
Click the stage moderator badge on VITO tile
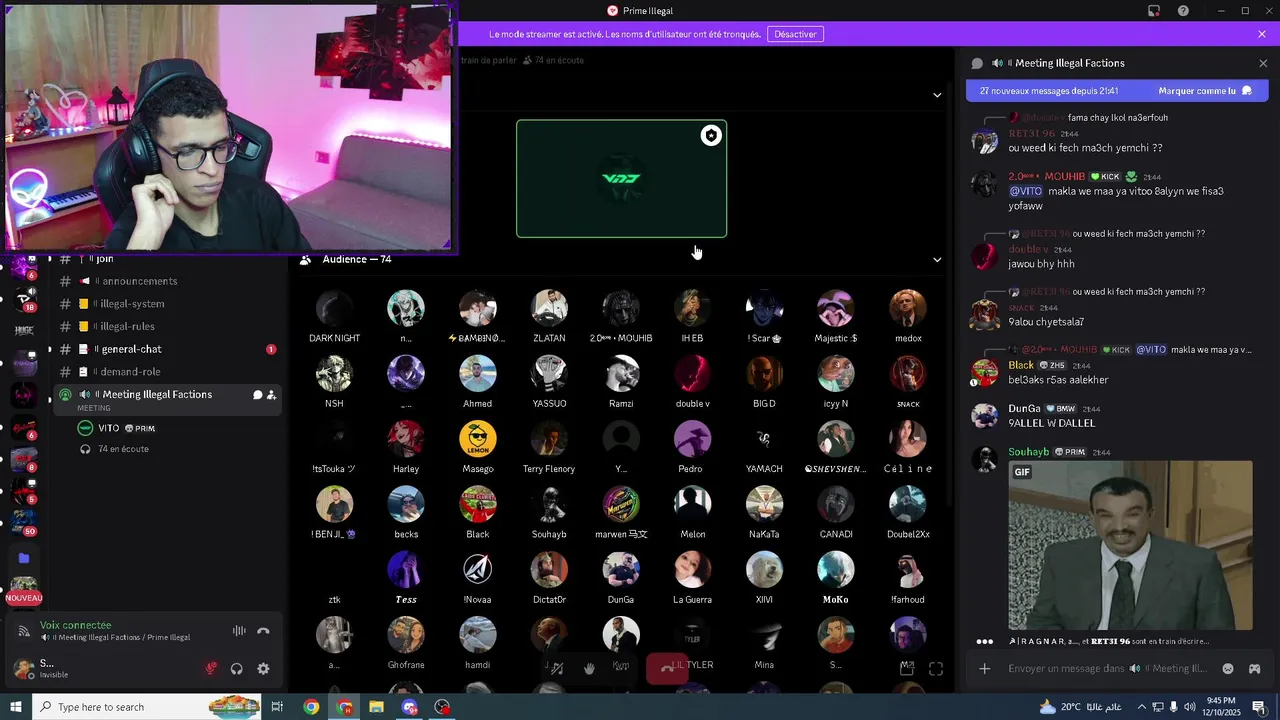pyautogui.click(x=711, y=136)
